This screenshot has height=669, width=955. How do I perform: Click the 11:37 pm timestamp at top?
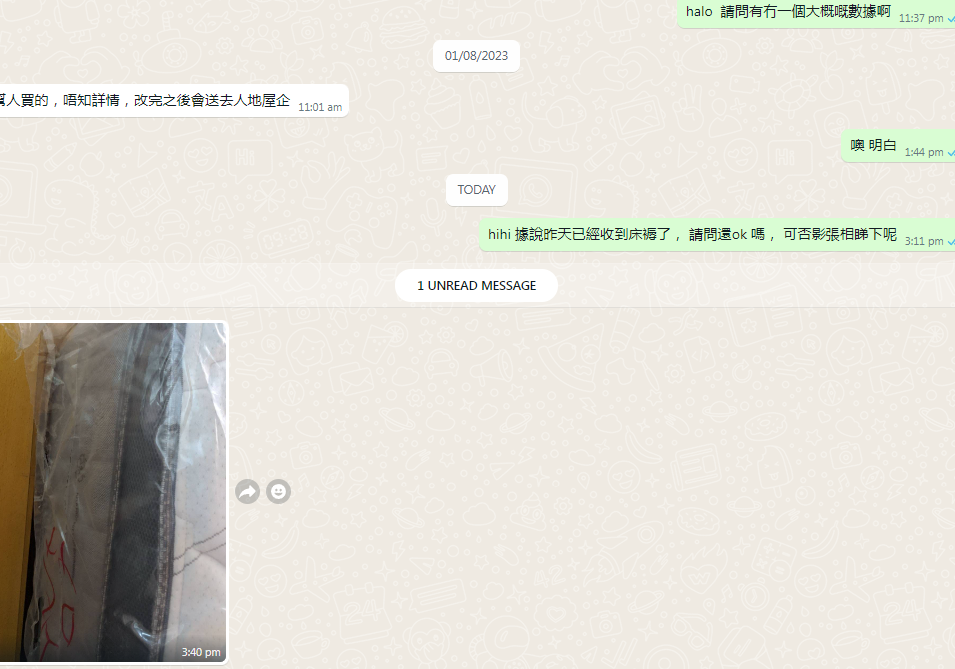click(921, 18)
